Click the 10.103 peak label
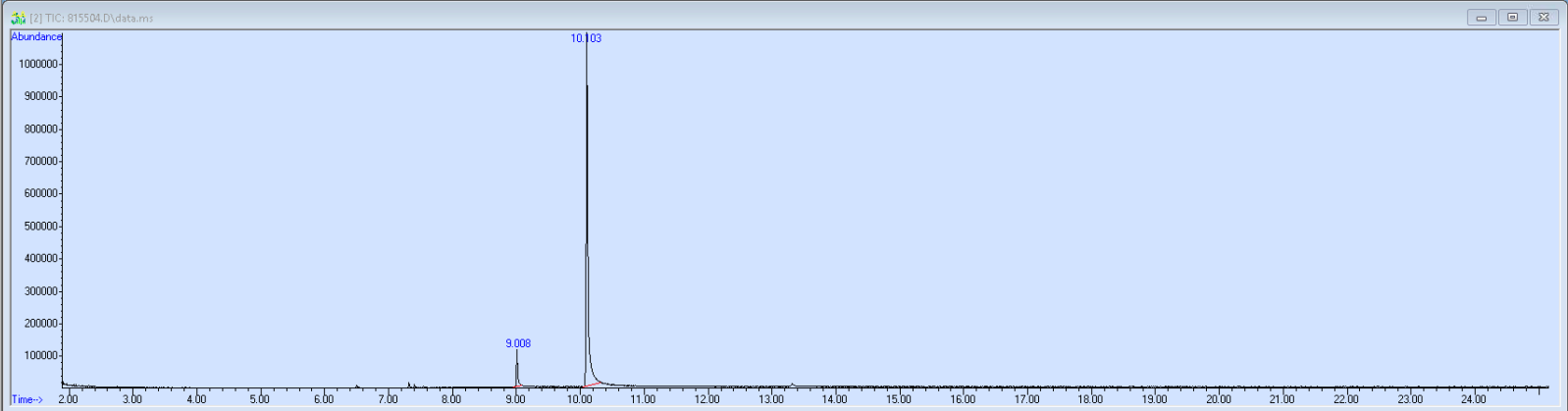This screenshot has height=411, width=1568. 586,38
